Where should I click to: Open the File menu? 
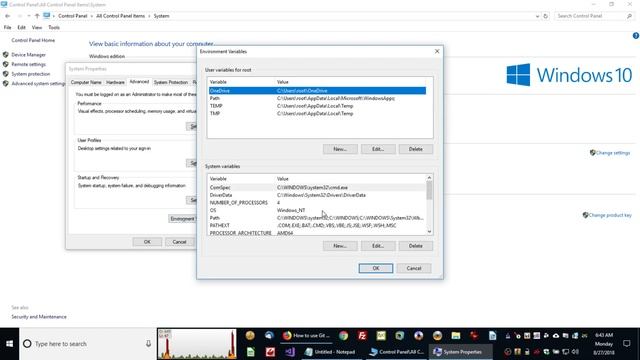coord(7,27)
